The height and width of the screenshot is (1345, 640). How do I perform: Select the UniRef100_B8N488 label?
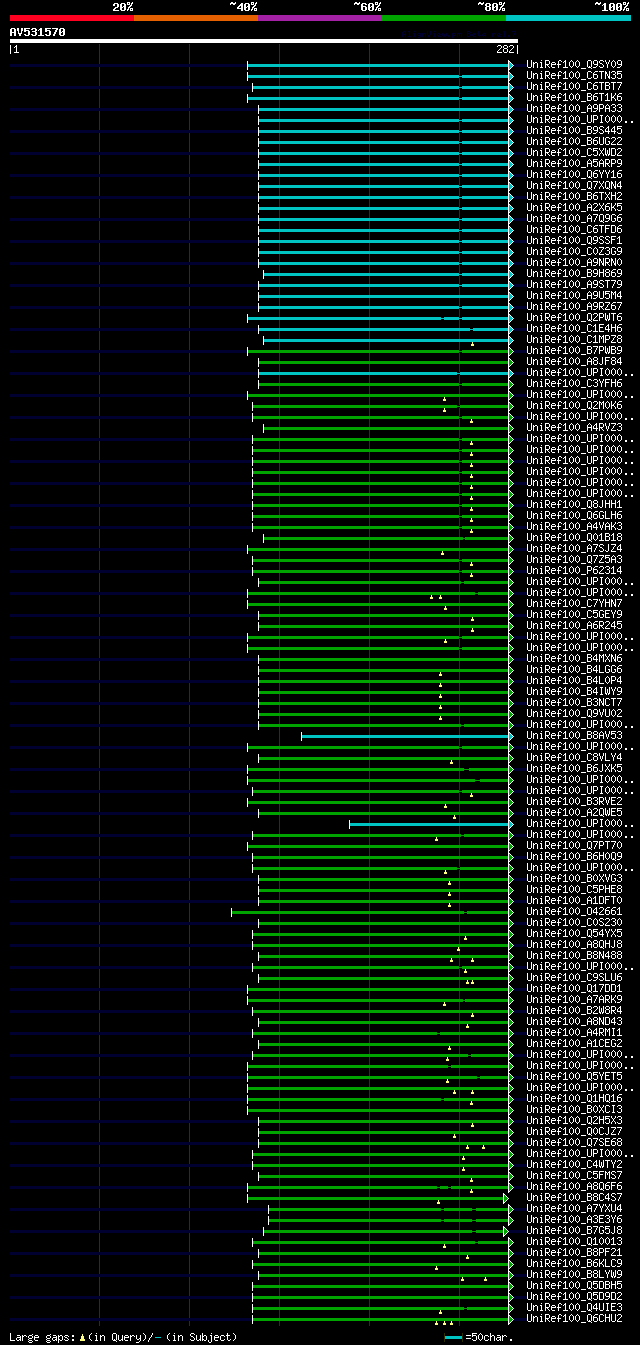pos(574,955)
